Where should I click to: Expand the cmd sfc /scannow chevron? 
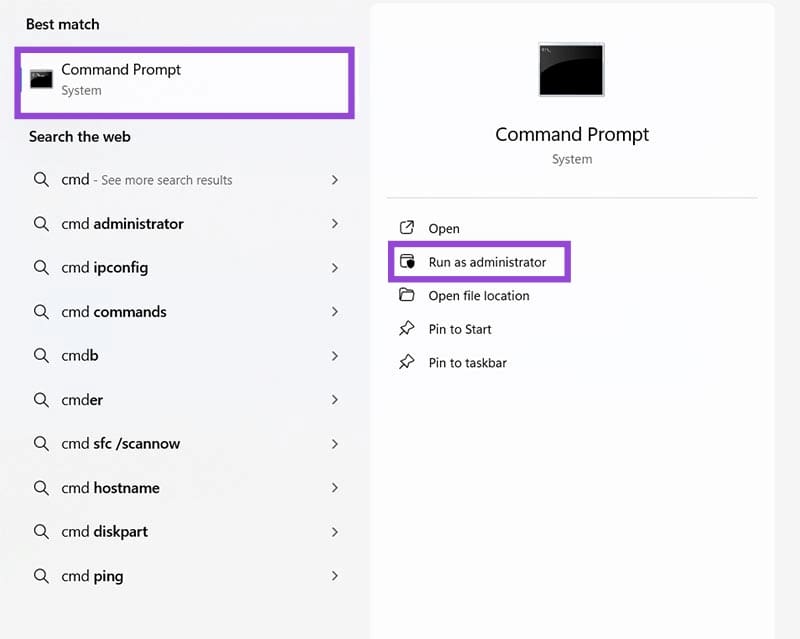coord(334,444)
